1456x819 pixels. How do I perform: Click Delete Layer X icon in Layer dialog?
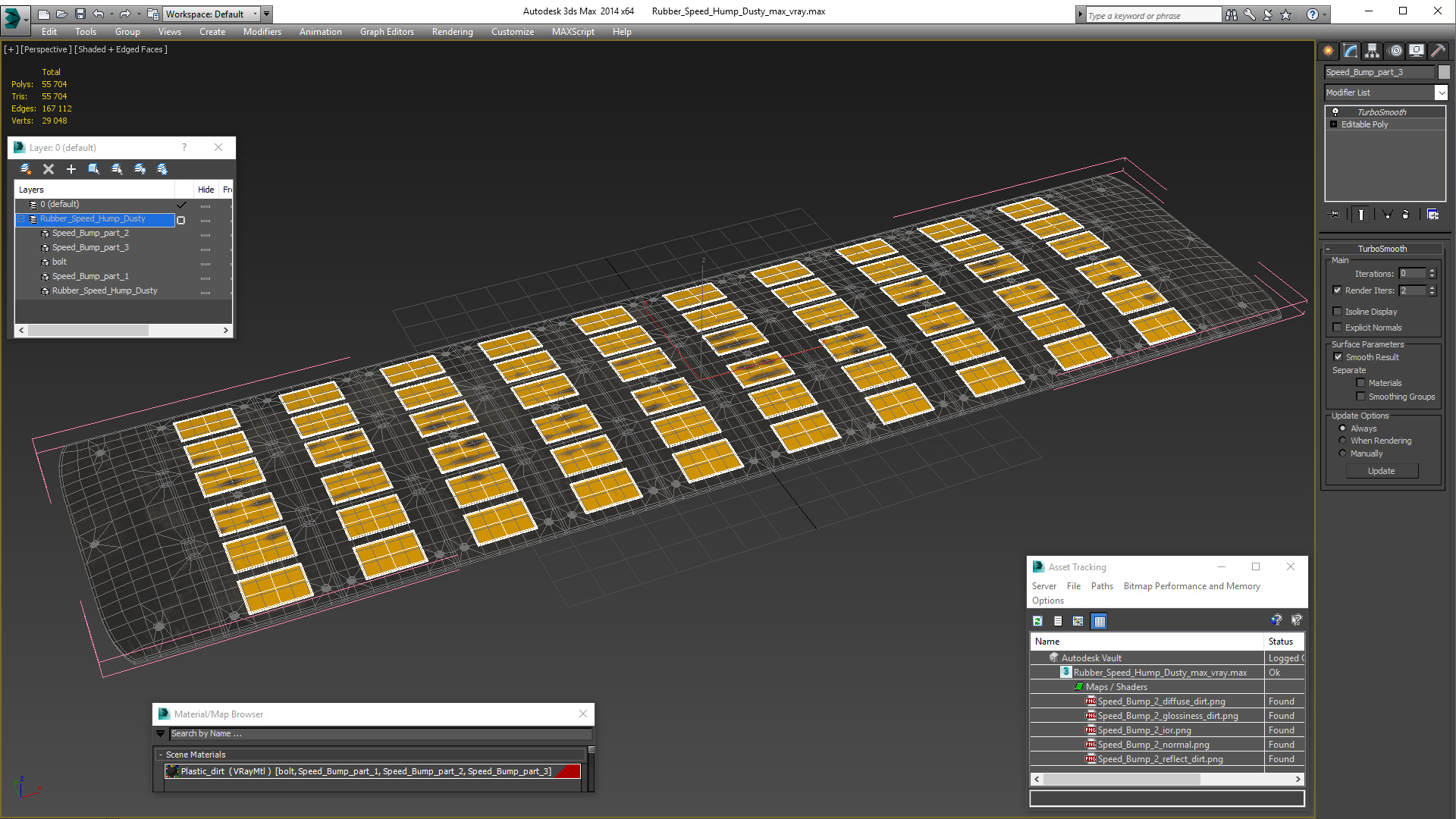49,169
